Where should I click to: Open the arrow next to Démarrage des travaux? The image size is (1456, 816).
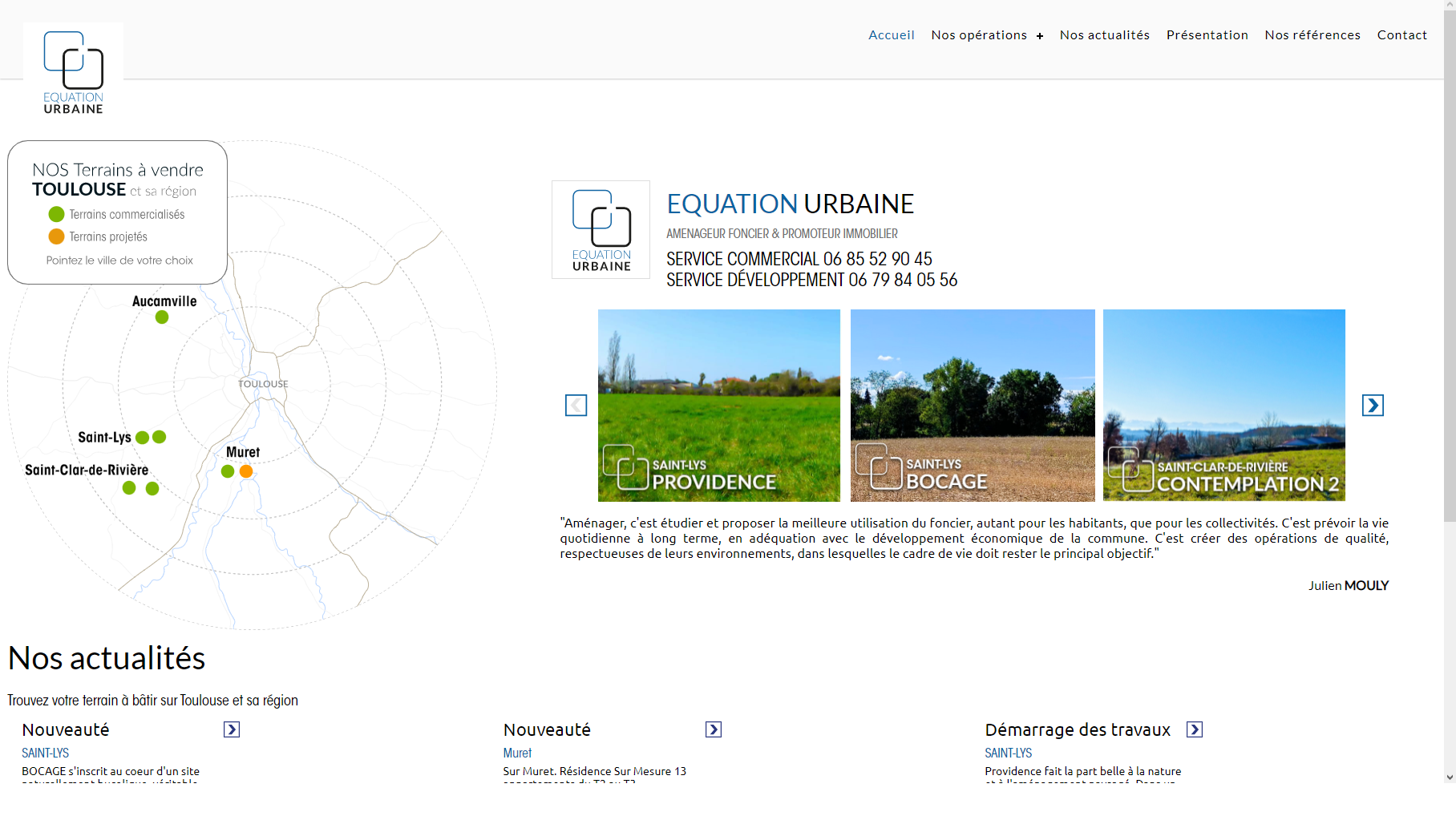[1194, 729]
